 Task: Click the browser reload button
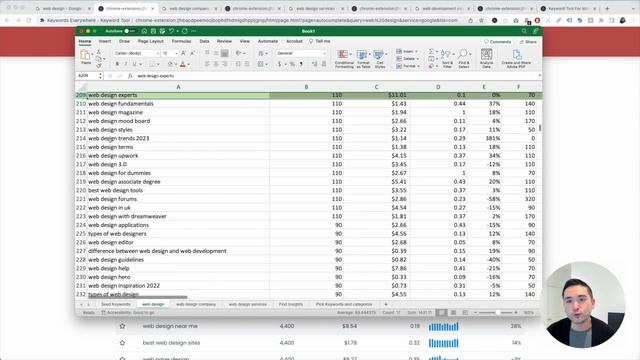pyautogui.click(x=29, y=20)
